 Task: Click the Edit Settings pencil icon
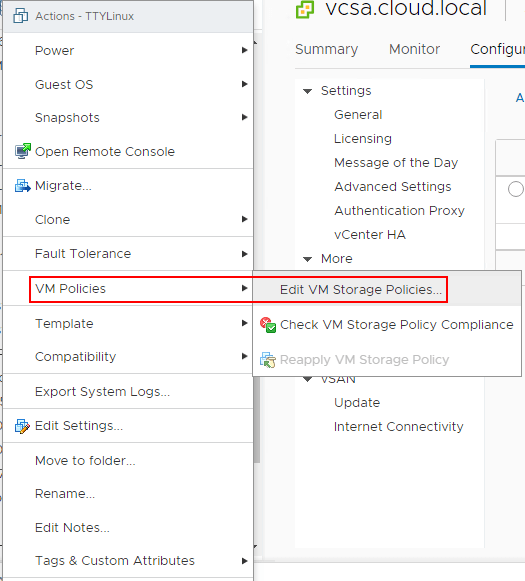tap(22, 426)
